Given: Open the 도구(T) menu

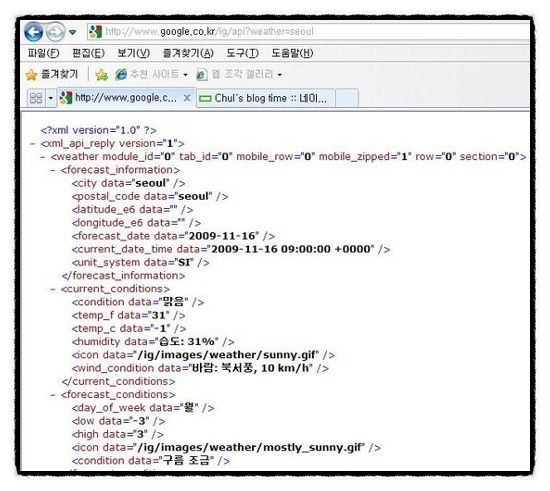Looking at the screenshot, I should [242, 53].
